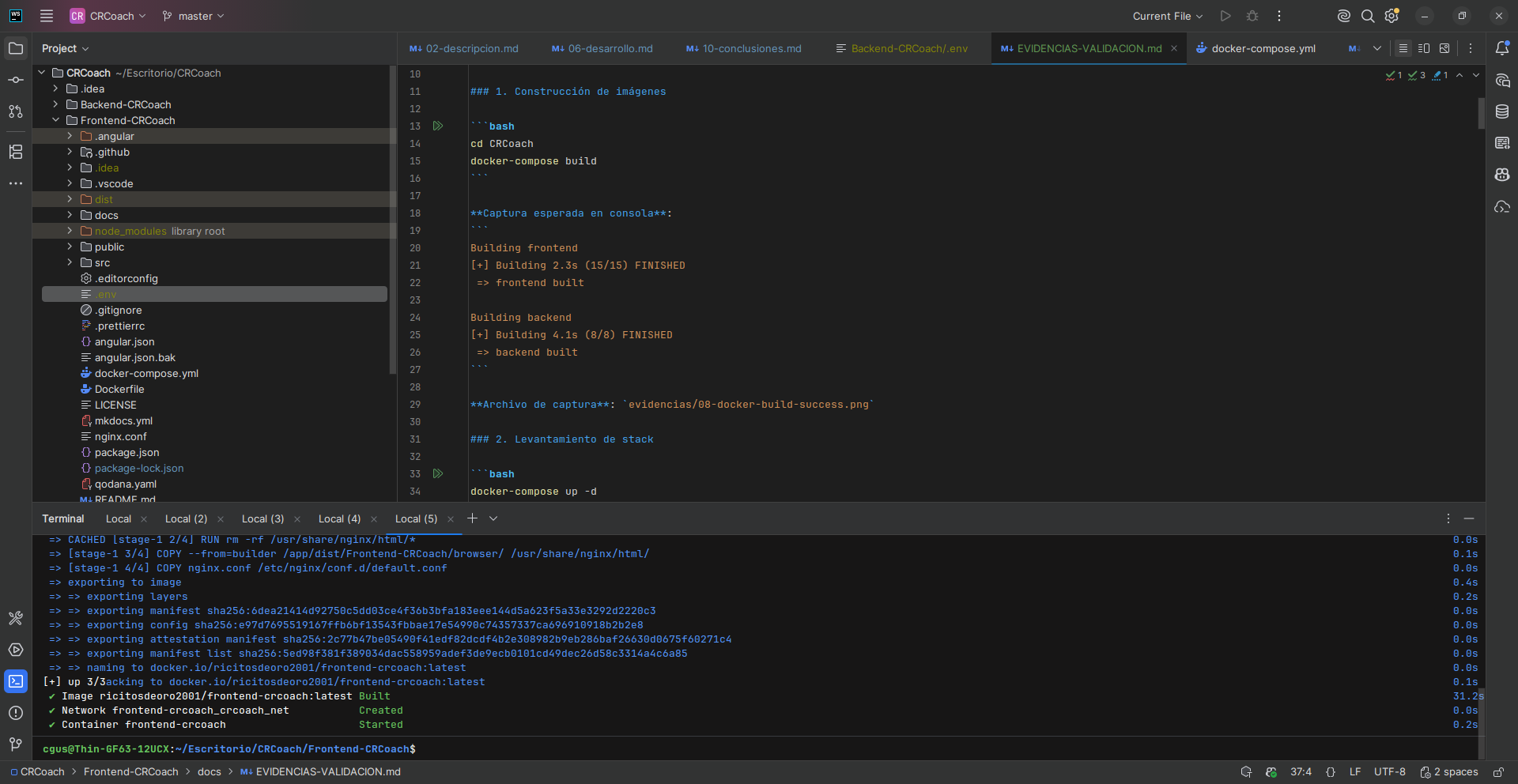
Task: Open more run actions menu
Action: (x=1279, y=16)
